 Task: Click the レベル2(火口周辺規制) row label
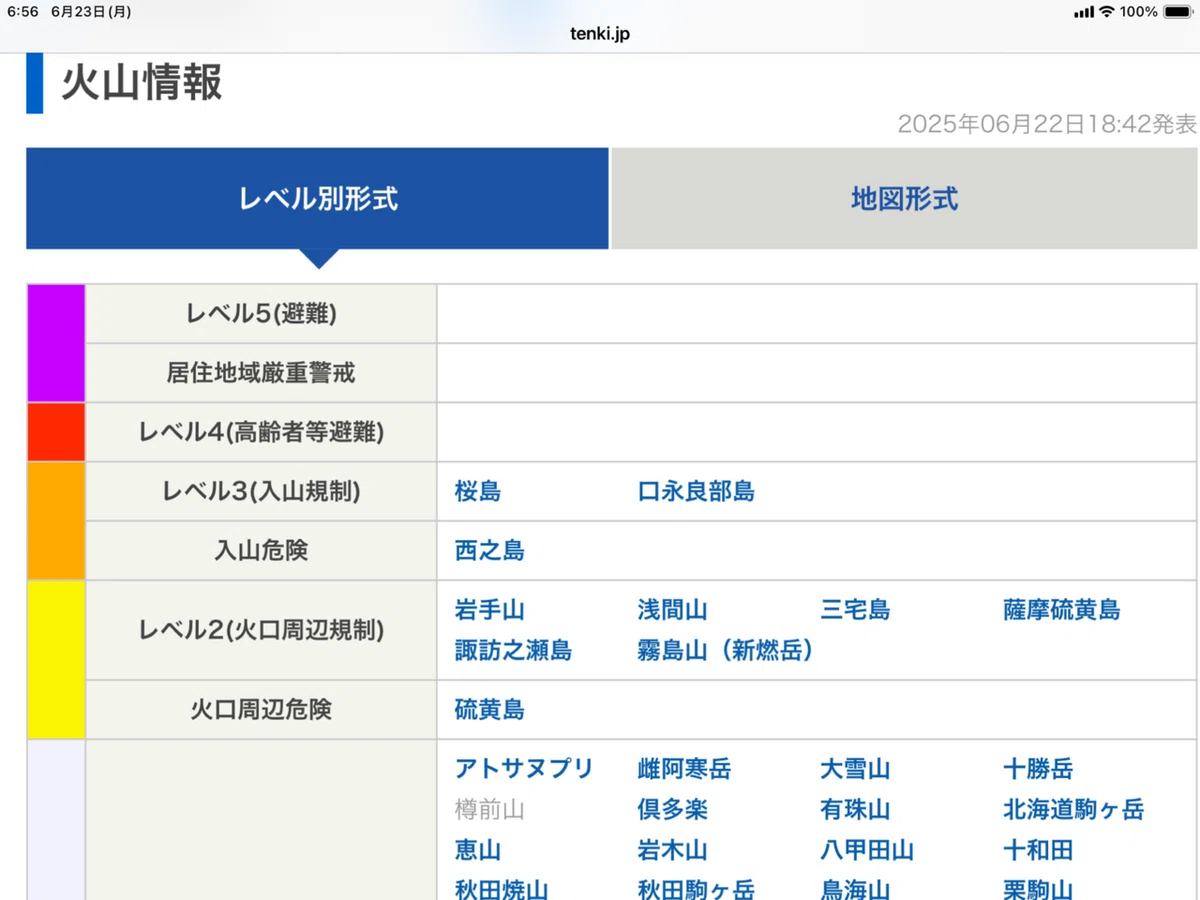(x=261, y=630)
